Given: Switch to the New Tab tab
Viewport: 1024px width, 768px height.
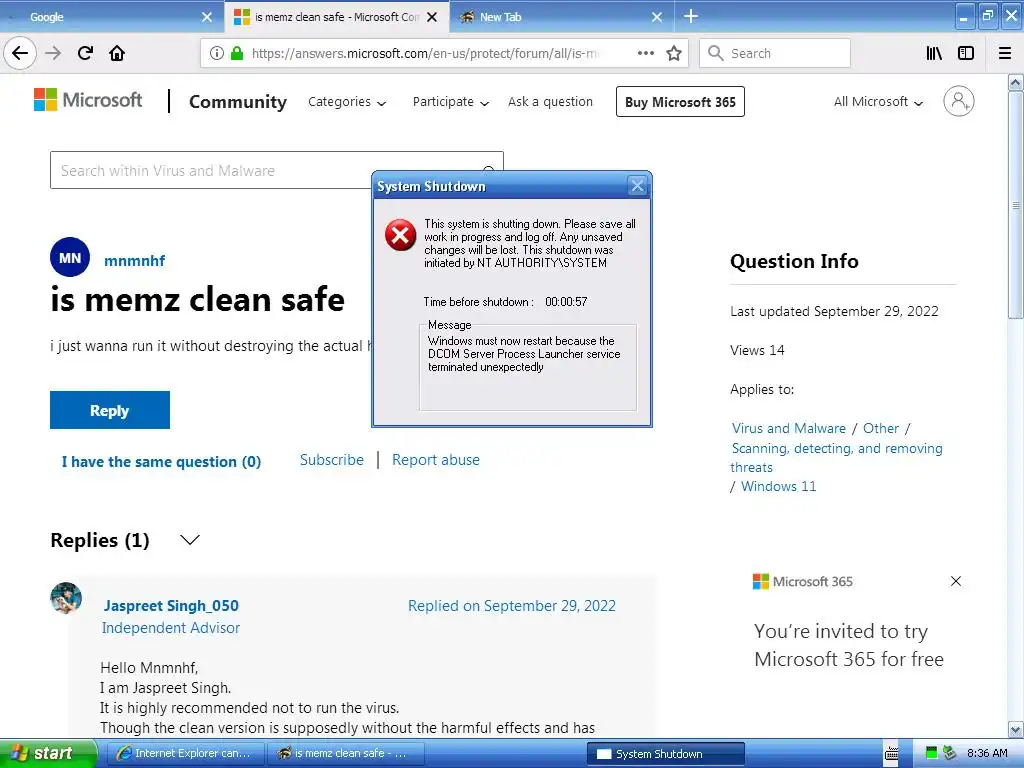Looking at the screenshot, I should (562, 17).
